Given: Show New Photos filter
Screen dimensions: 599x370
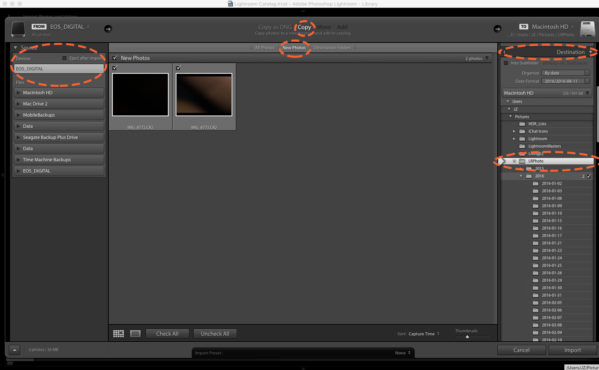Looking at the screenshot, I should pos(294,48).
